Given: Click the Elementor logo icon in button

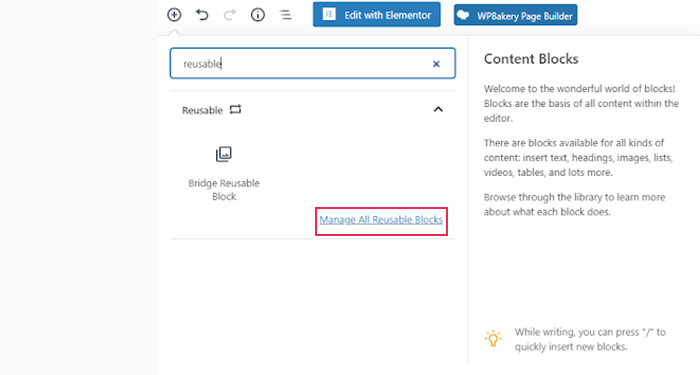Looking at the screenshot, I should click(329, 14).
